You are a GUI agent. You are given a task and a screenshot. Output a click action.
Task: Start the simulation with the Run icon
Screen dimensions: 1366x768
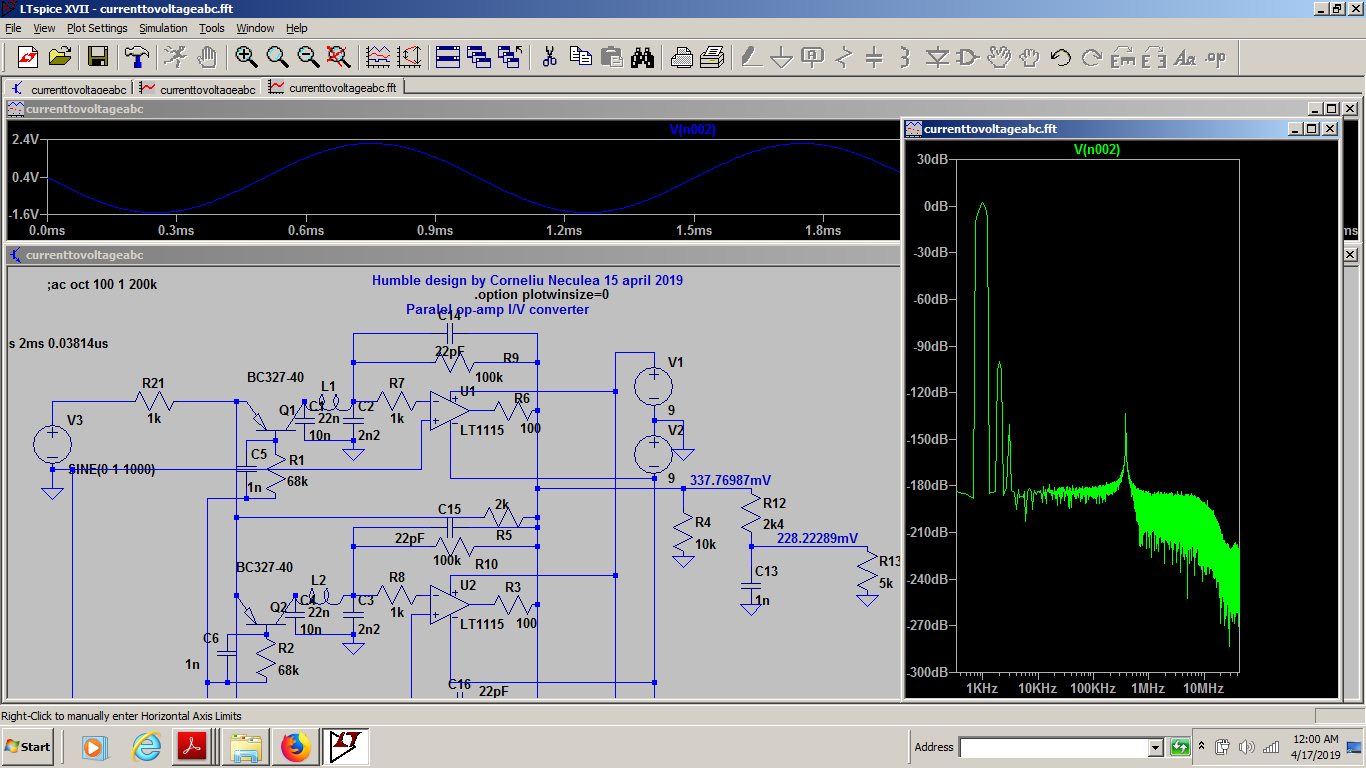pyautogui.click(x=175, y=57)
